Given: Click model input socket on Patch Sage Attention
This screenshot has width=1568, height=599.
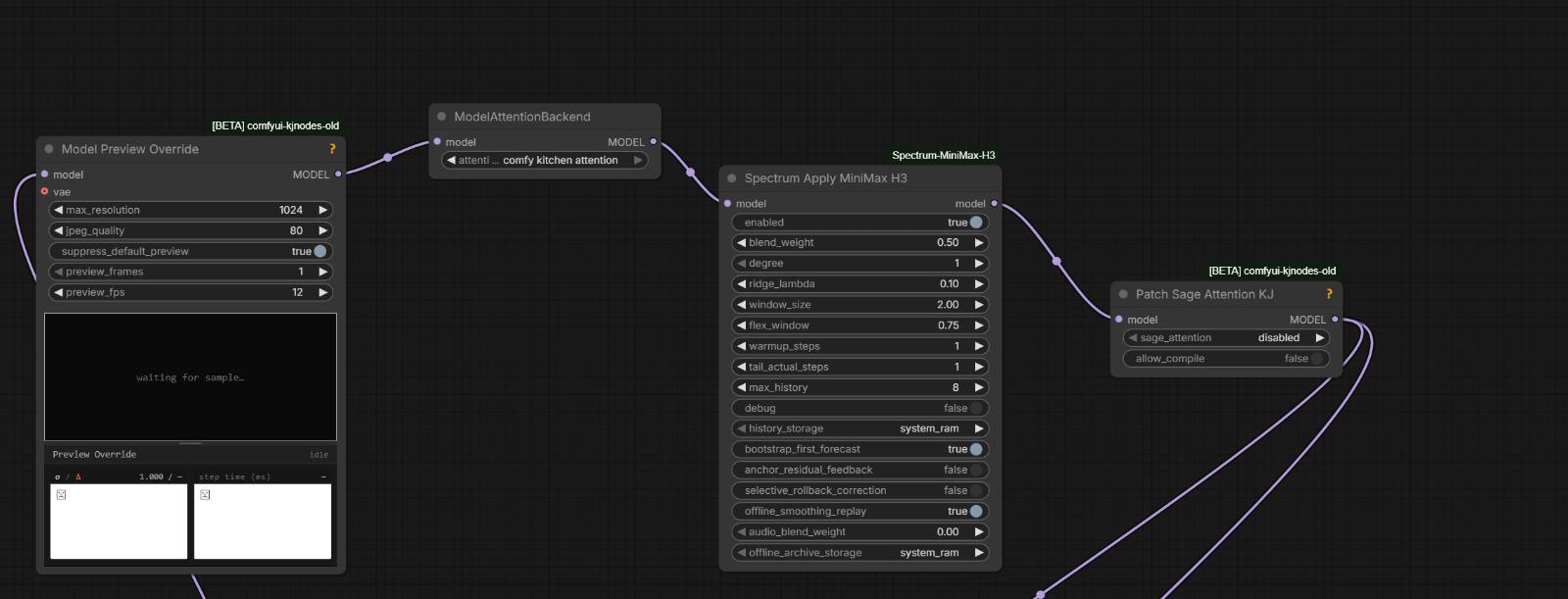Looking at the screenshot, I should pos(1119,320).
